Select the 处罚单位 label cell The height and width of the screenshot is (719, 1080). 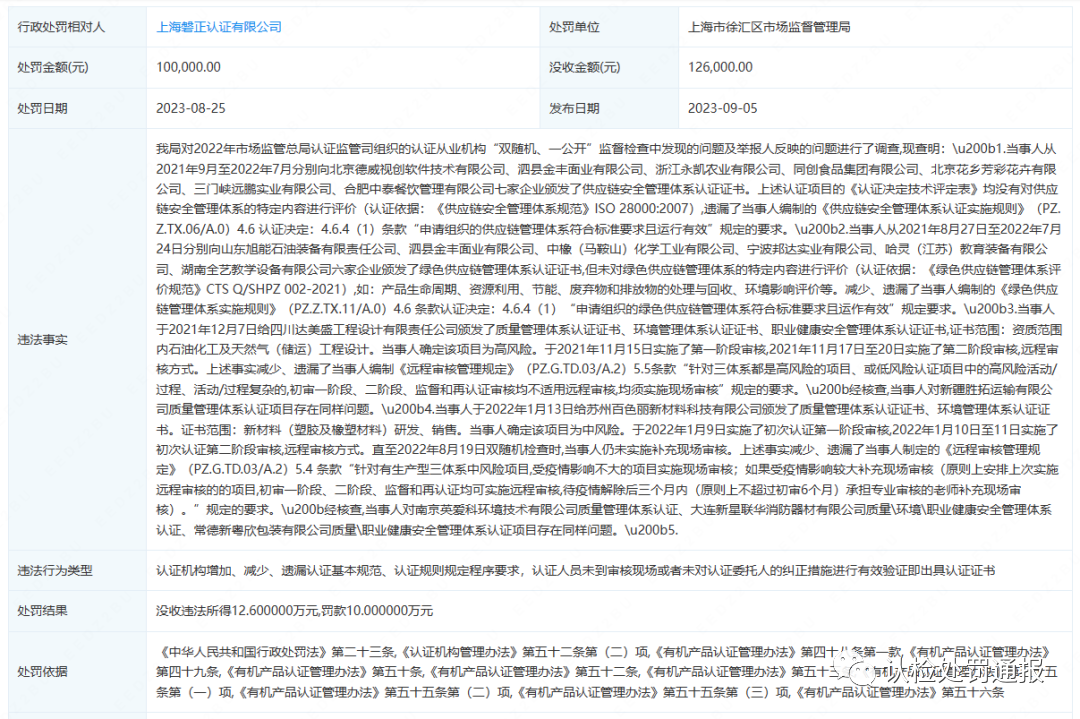click(574, 27)
